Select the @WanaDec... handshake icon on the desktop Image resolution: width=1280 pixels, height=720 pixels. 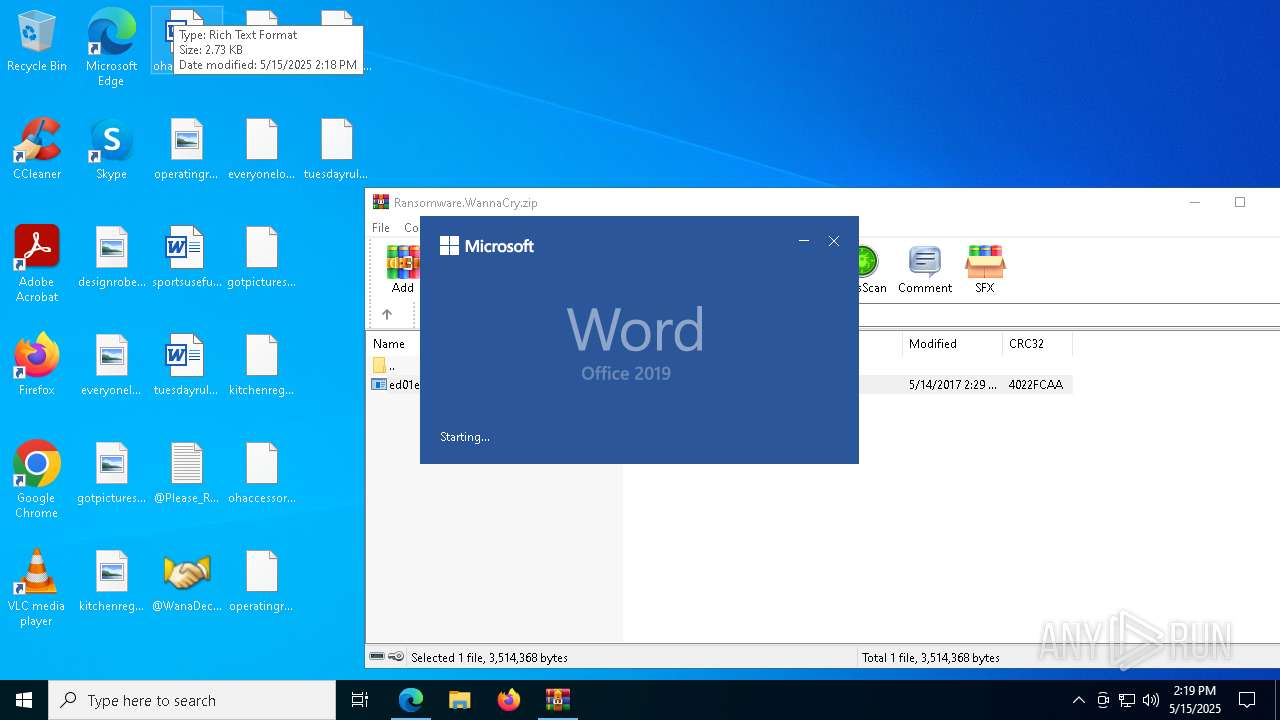(x=187, y=581)
